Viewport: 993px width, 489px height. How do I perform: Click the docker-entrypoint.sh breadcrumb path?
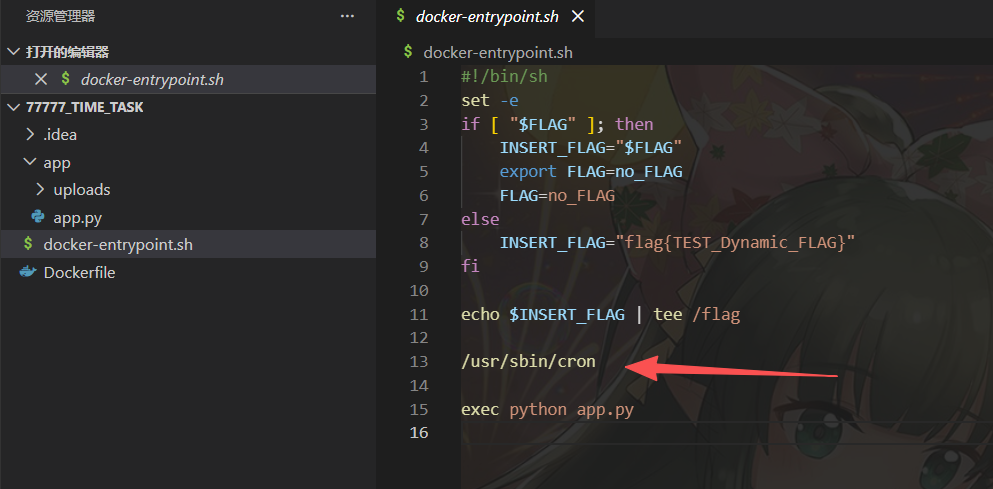click(x=497, y=52)
